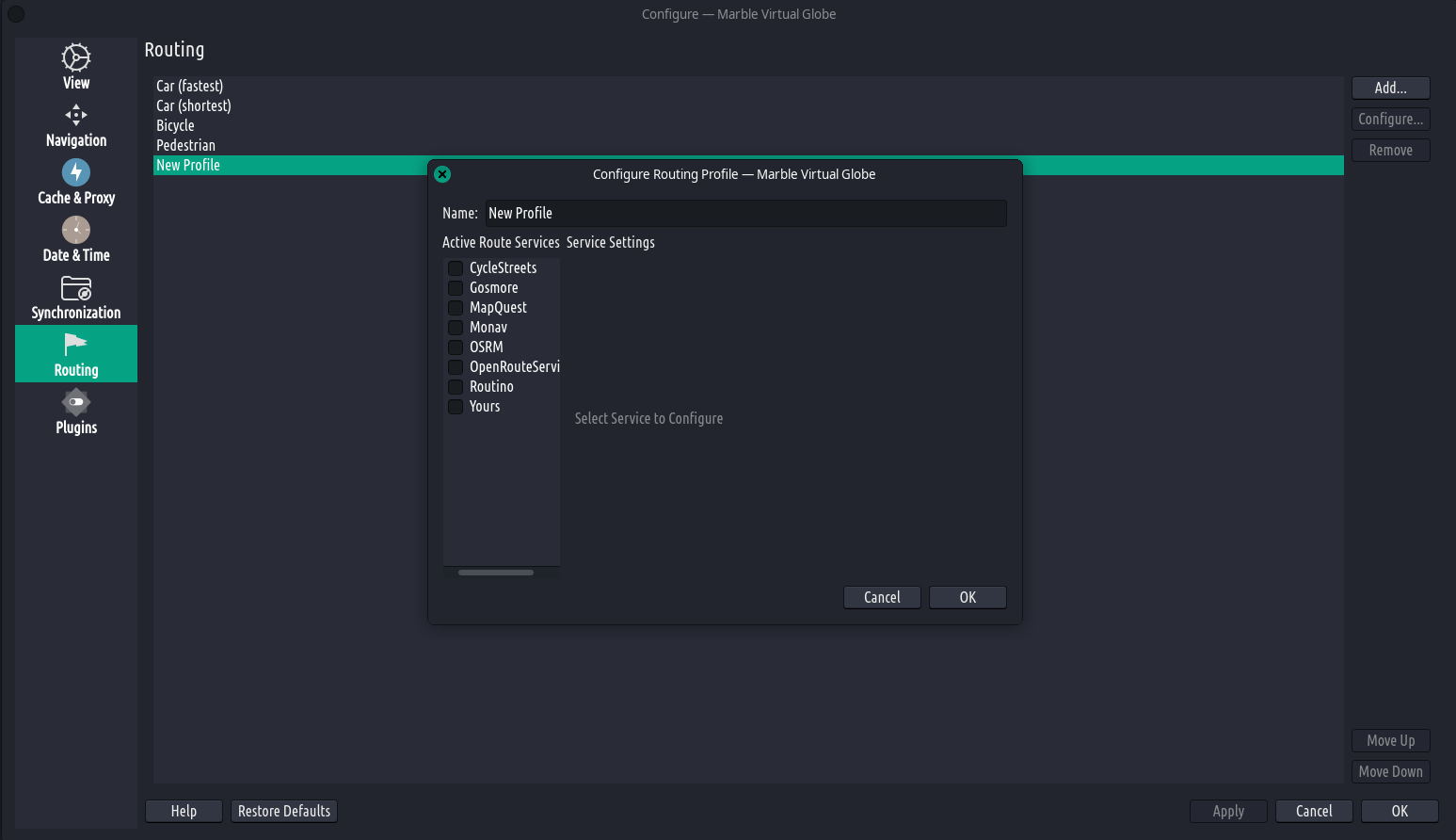This screenshot has height=840, width=1456.
Task: Select the Bicycle routing profile
Action: (x=175, y=125)
